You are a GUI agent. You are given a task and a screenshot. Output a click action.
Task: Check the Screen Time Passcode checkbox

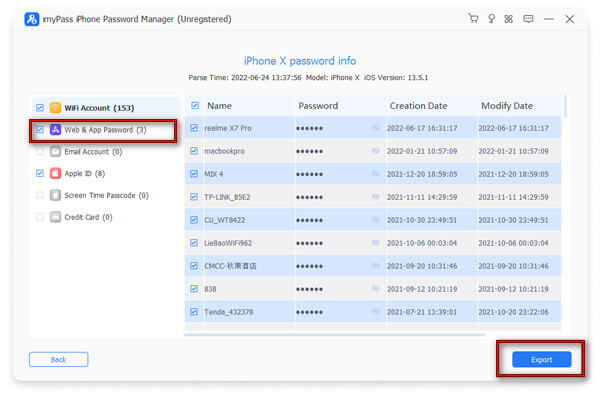click(40, 195)
